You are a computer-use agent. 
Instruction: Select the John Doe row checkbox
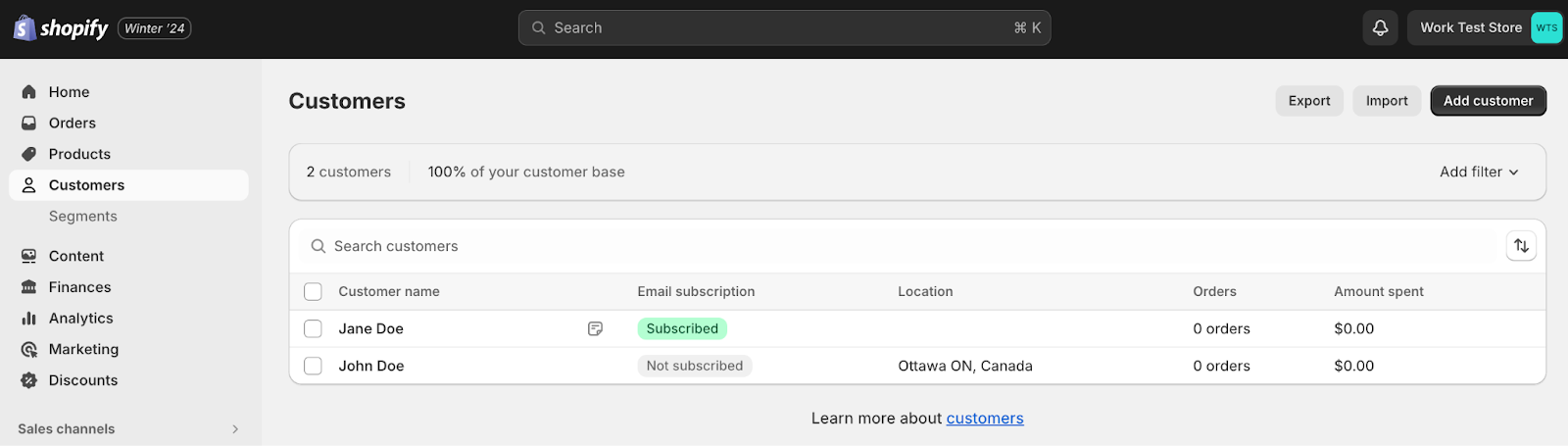(x=313, y=367)
